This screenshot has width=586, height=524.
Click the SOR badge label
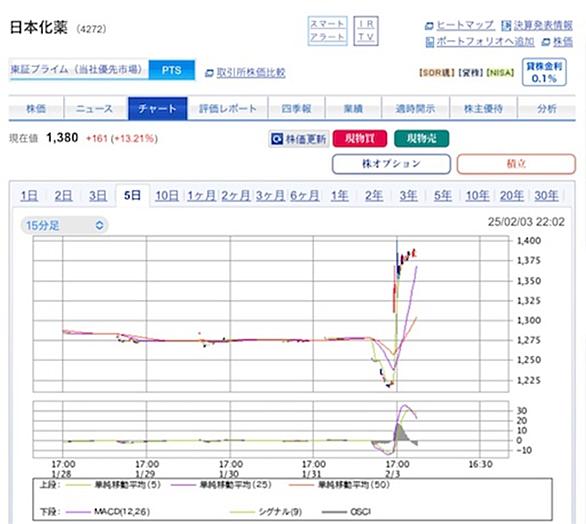(x=437, y=73)
